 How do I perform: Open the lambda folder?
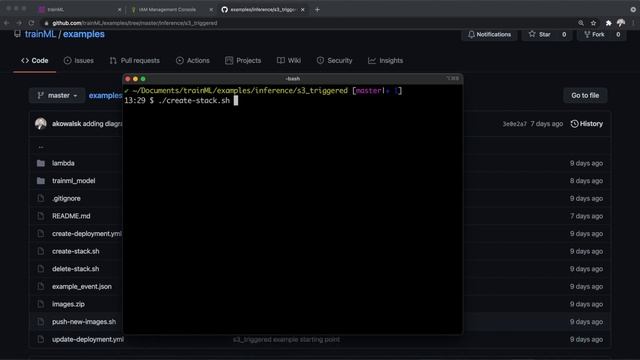pyautogui.click(x=63, y=163)
